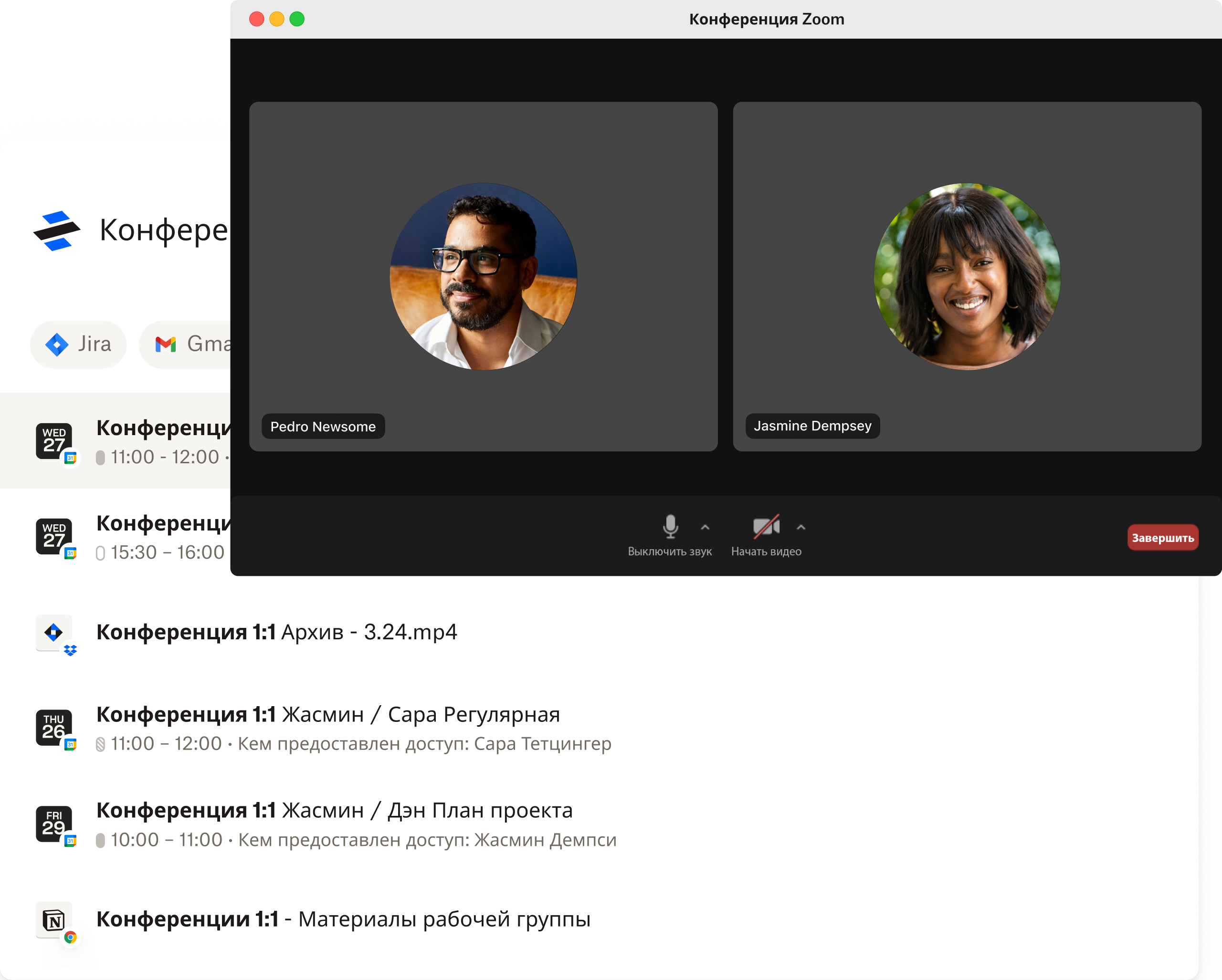1222x980 pixels.
Task: Click the Pedro Newsome name label
Action: (x=323, y=427)
